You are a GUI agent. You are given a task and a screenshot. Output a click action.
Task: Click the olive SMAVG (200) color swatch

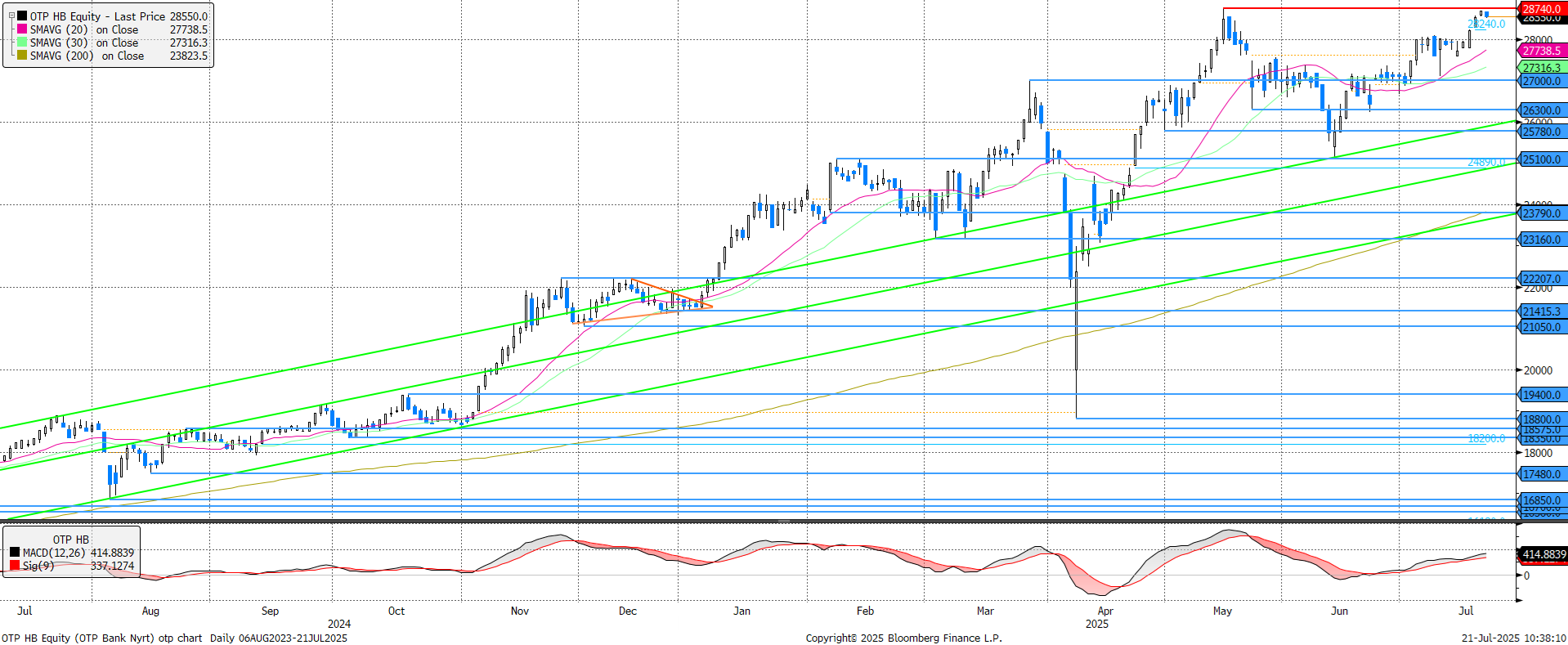(x=22, y=55)
